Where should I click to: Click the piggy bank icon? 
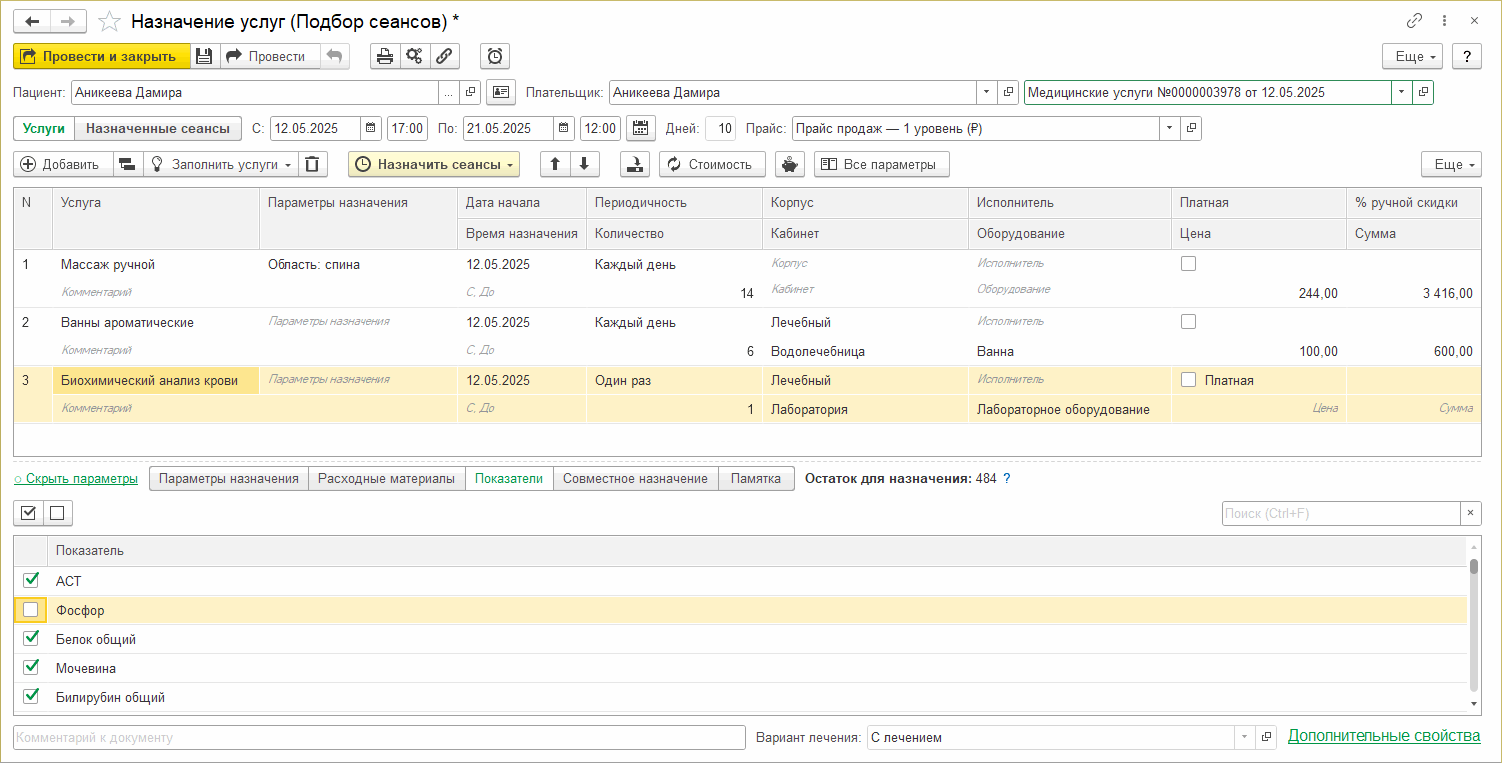coord(790,164)
